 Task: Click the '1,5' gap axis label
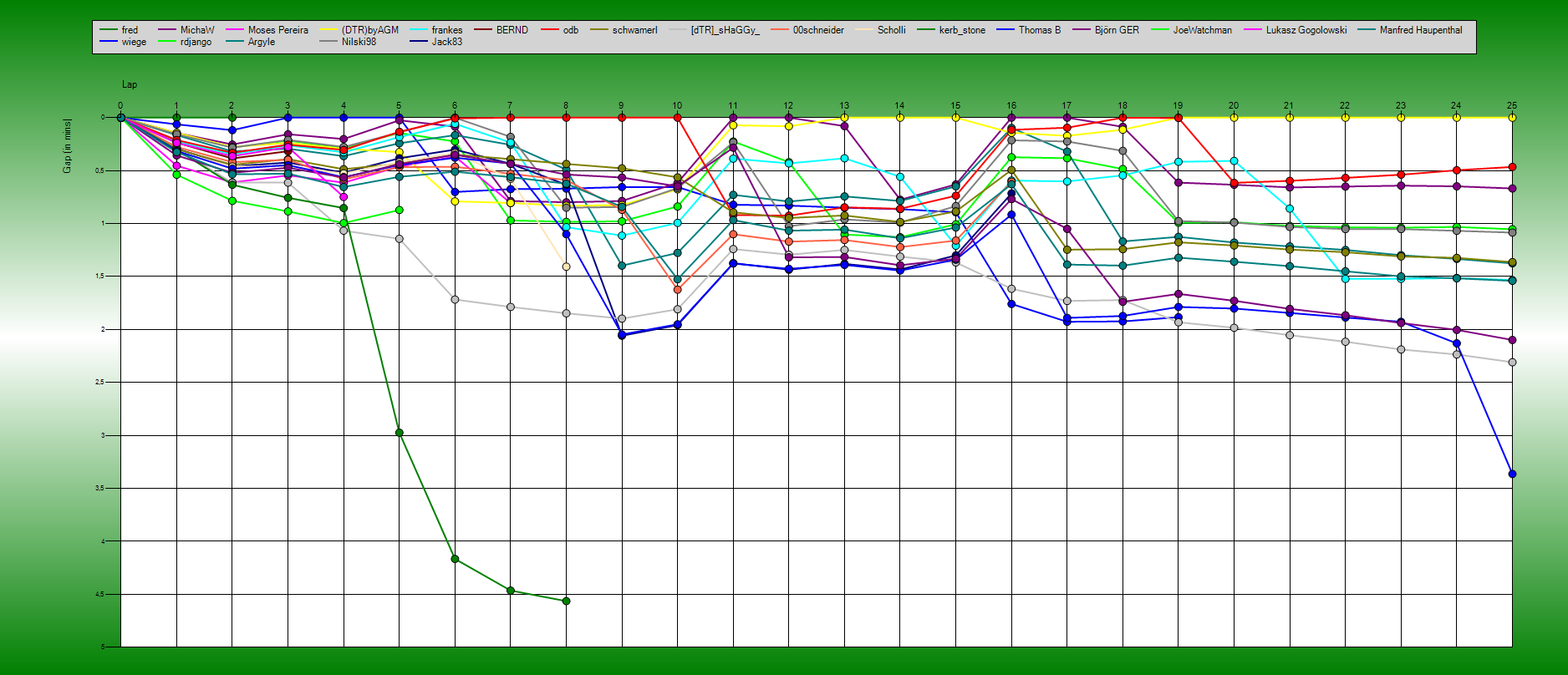[x=99, y=276]
